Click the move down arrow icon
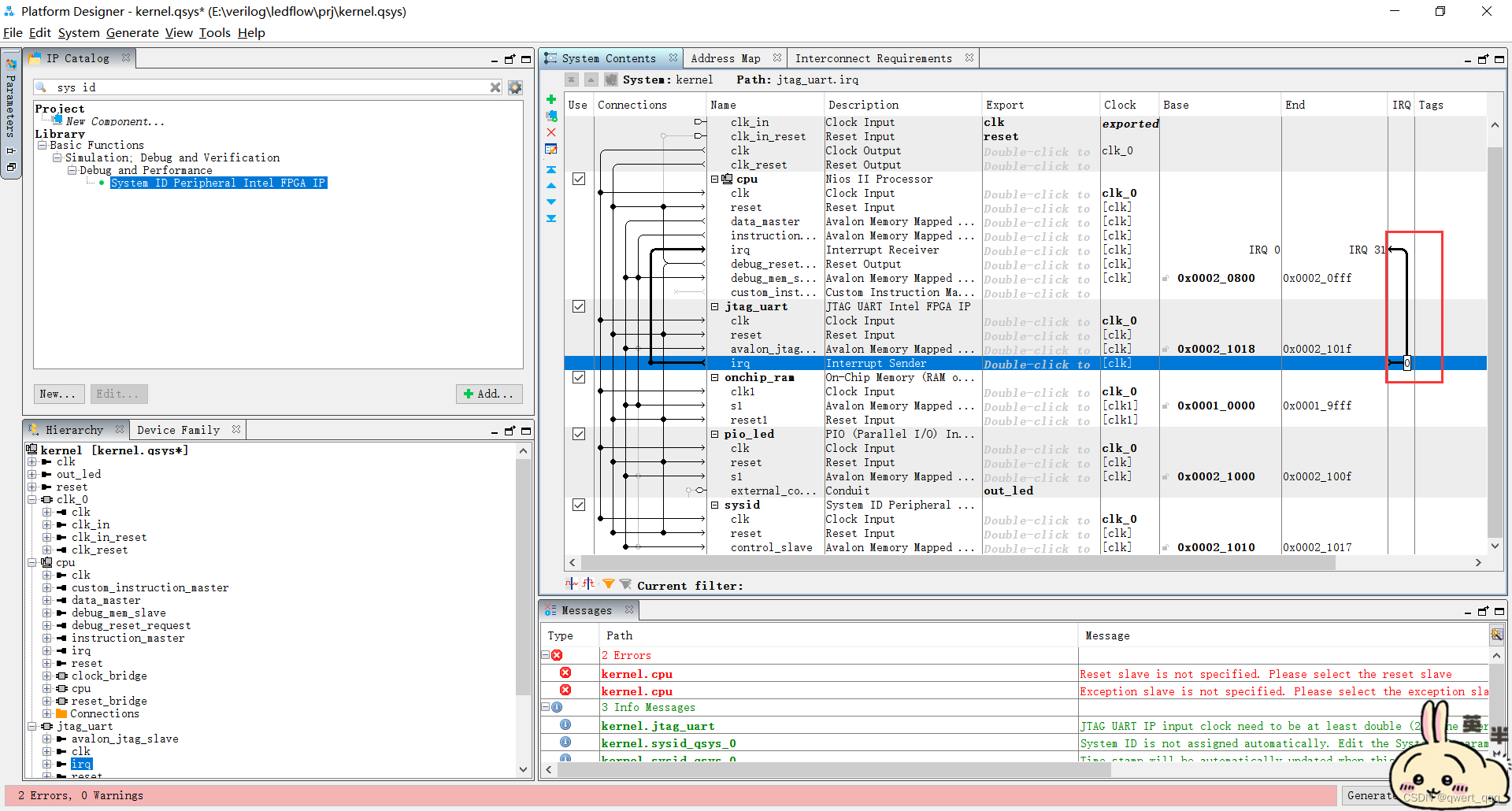 551,202
